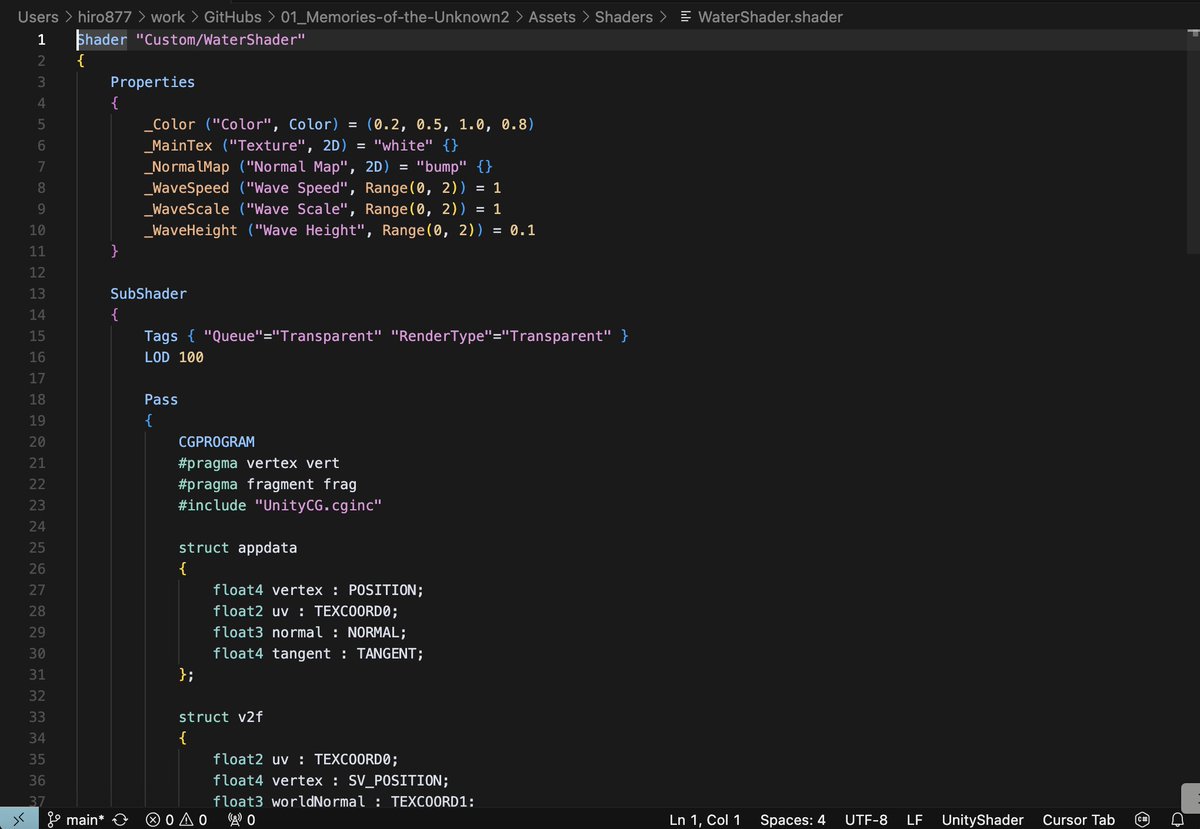Viewport: 1200px width, 829px height.
Task: Click the Tags keyword on line 15
Action: [161, 336]
